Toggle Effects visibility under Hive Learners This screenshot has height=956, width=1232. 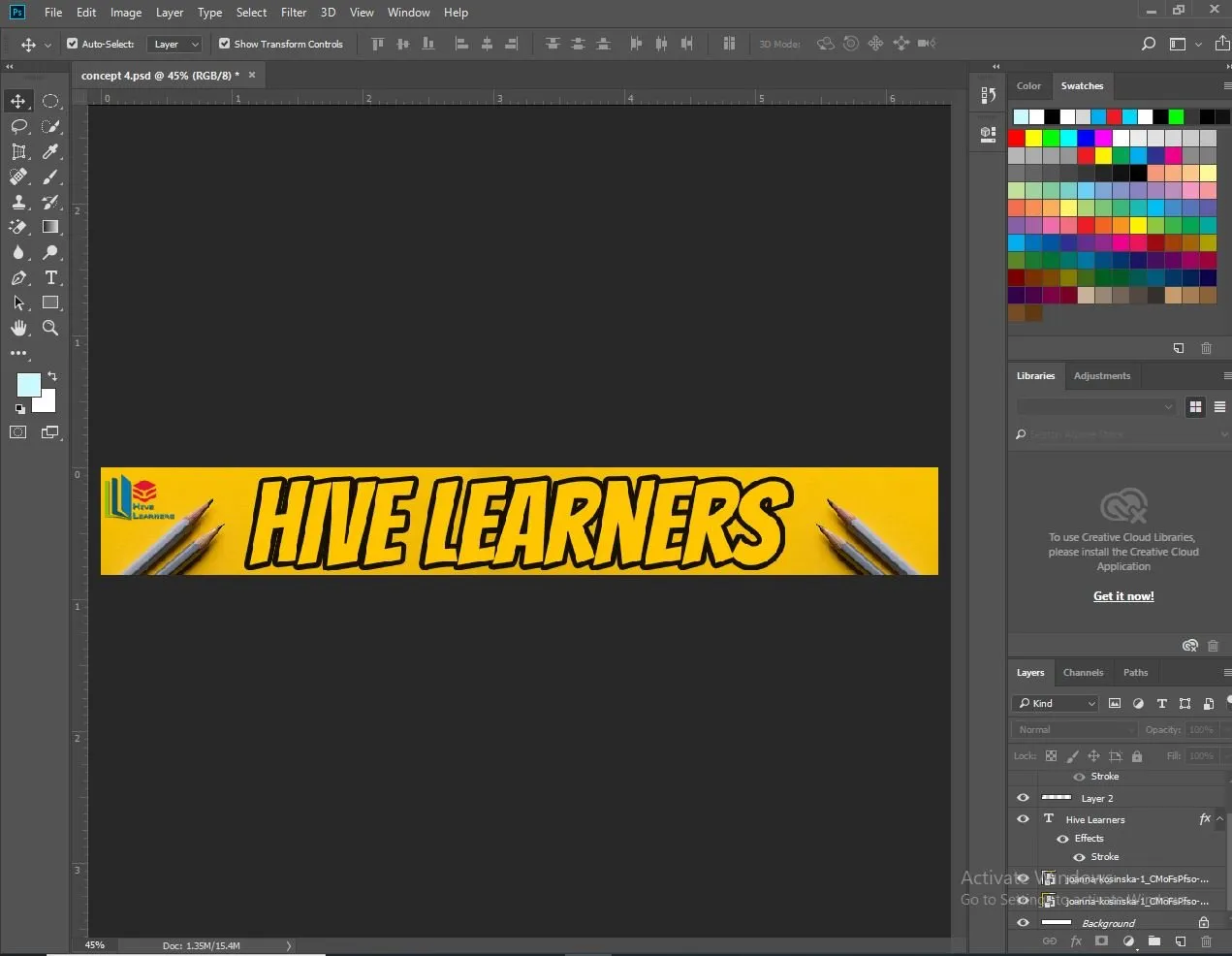[1063, 839]
